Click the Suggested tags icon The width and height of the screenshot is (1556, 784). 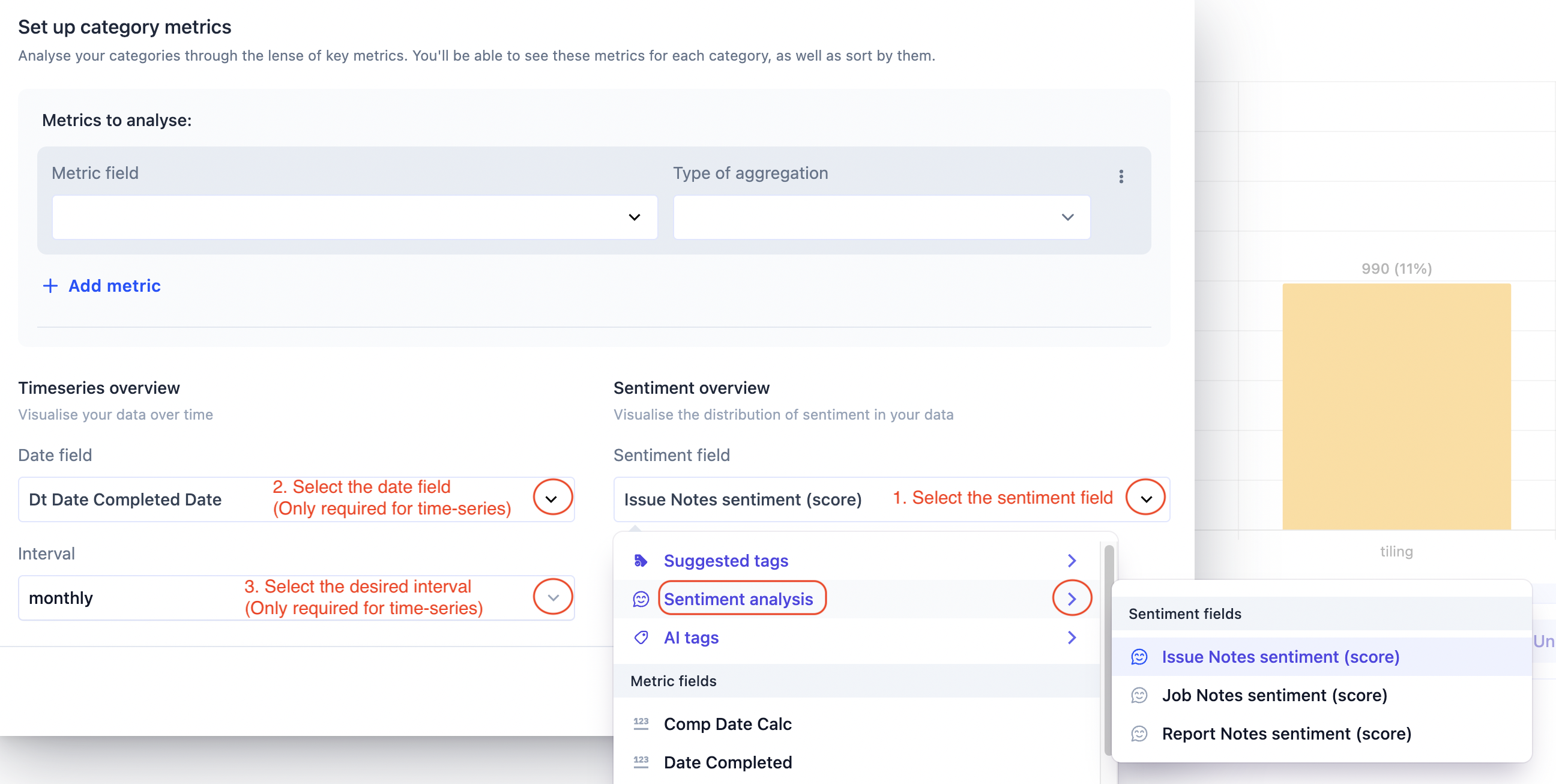coord(641,561)
